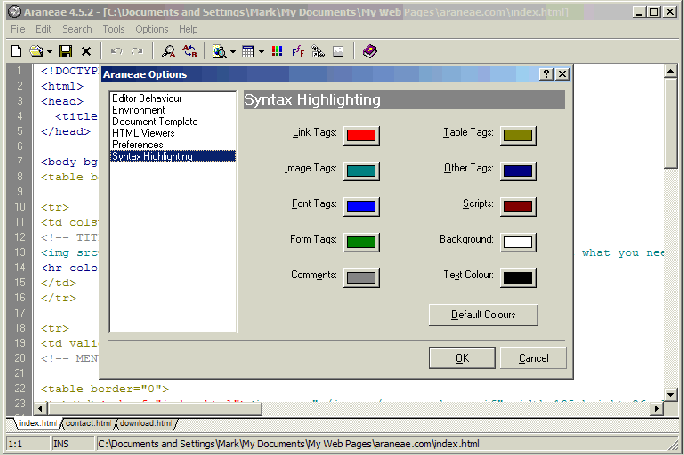
Task: Change the green Form Tags colour
Action: (361, 242)
